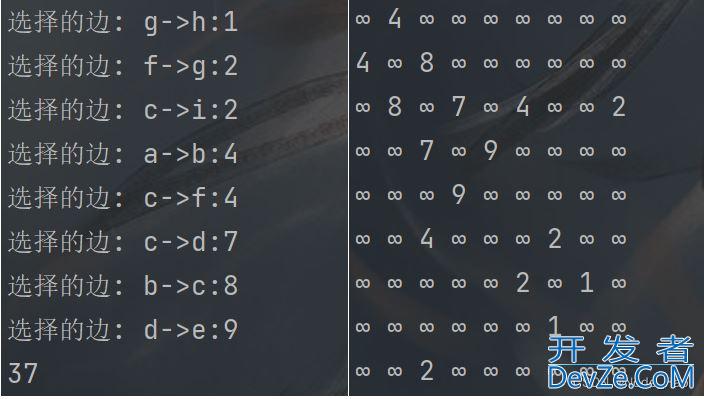Select the 2 in the last matrix row
Screen dimensions: 704x399
click(427, 371)
